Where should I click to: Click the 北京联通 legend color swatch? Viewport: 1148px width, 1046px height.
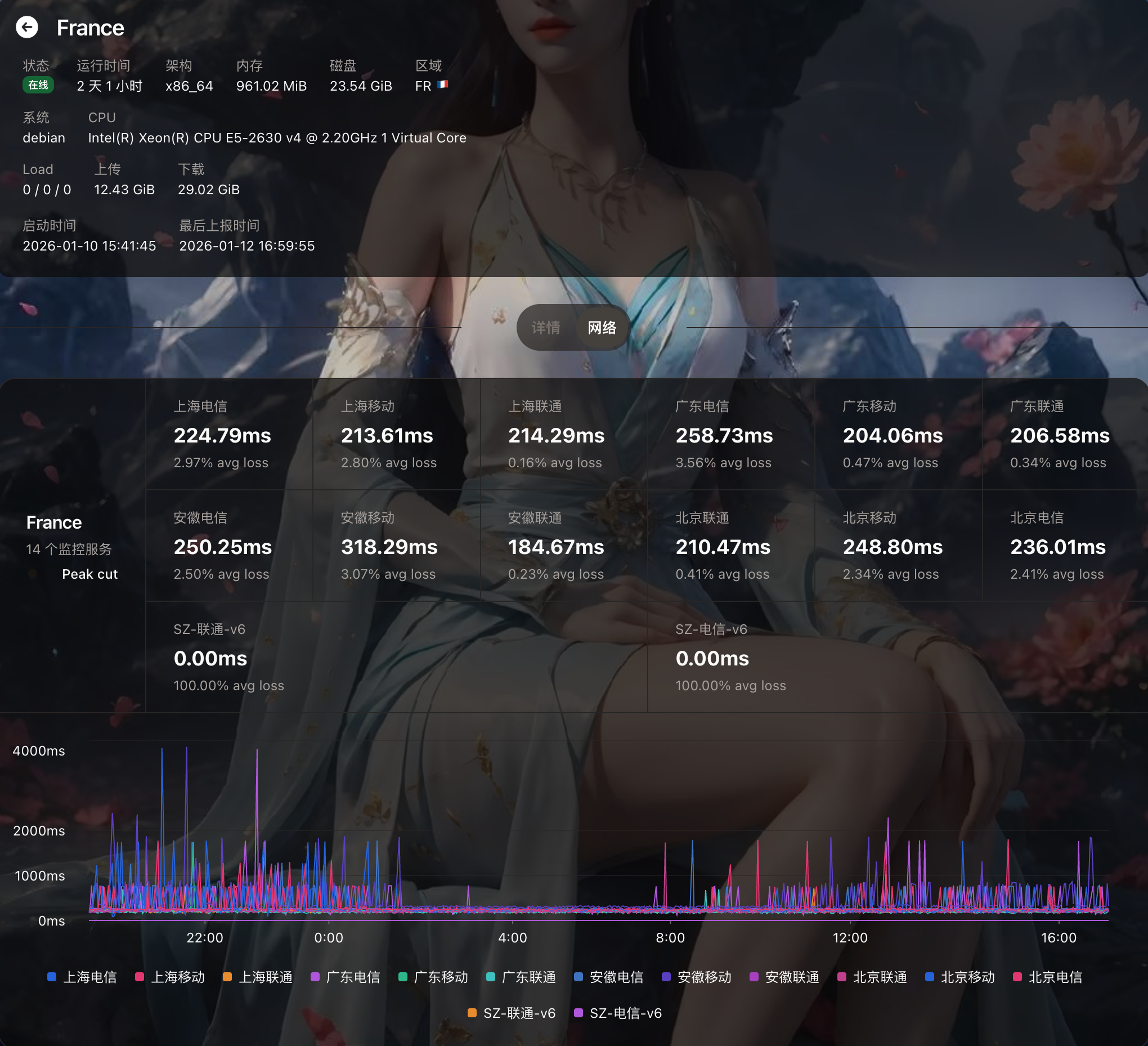842,977
